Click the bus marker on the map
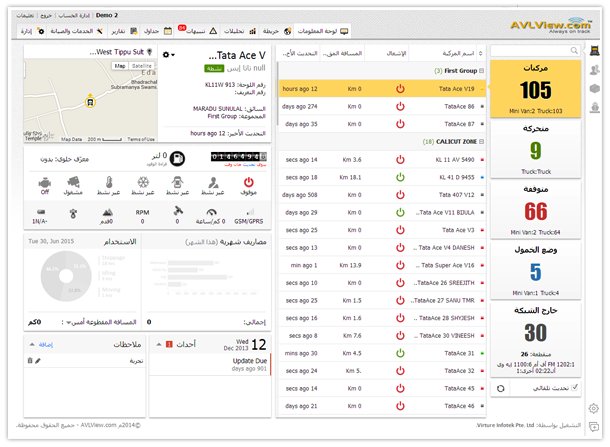The width and height of the screenshot is (610, 447). (91, 100)
